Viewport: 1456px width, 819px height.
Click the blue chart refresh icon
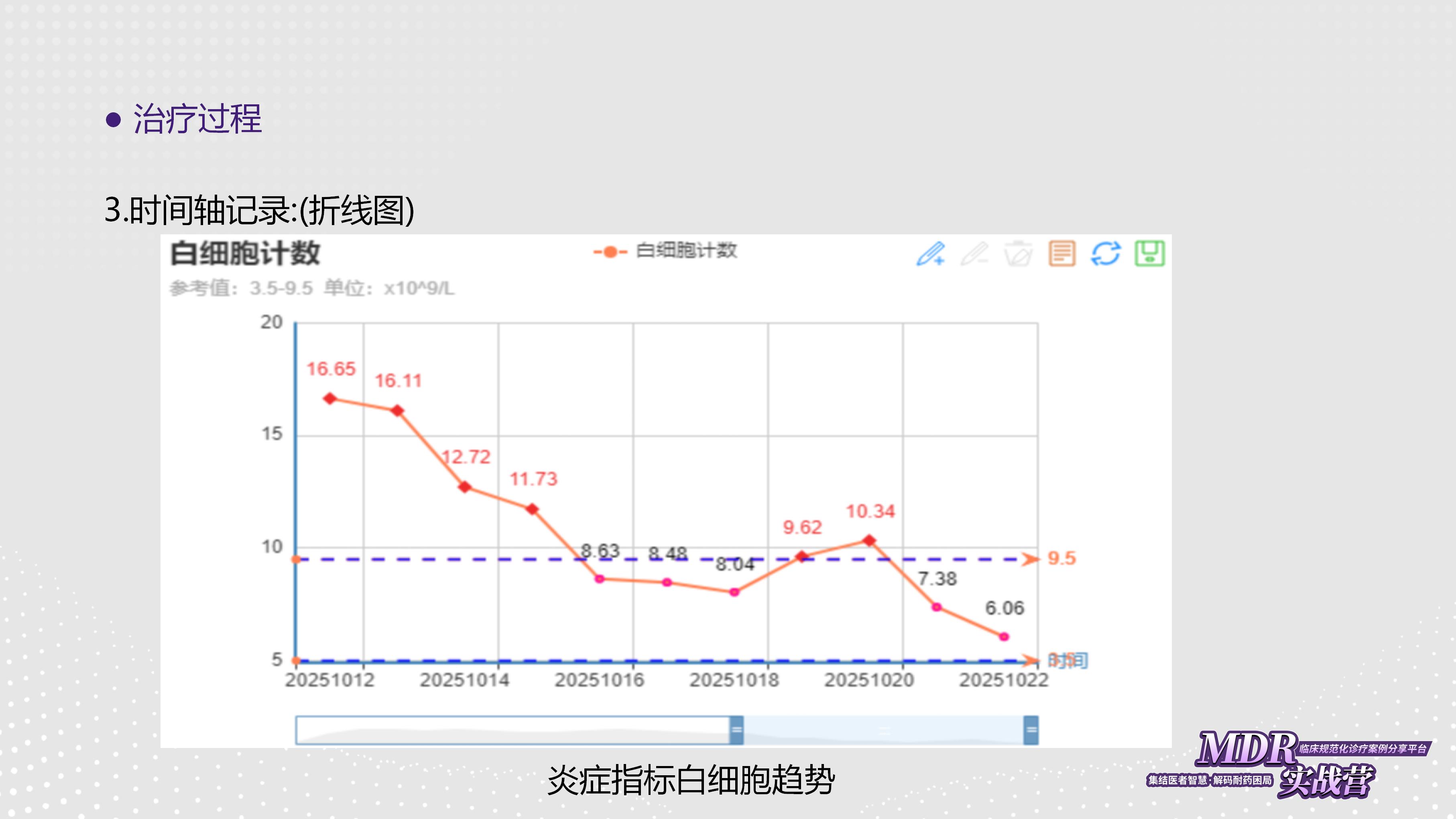pyautogui.click(x=1106, y=253)
